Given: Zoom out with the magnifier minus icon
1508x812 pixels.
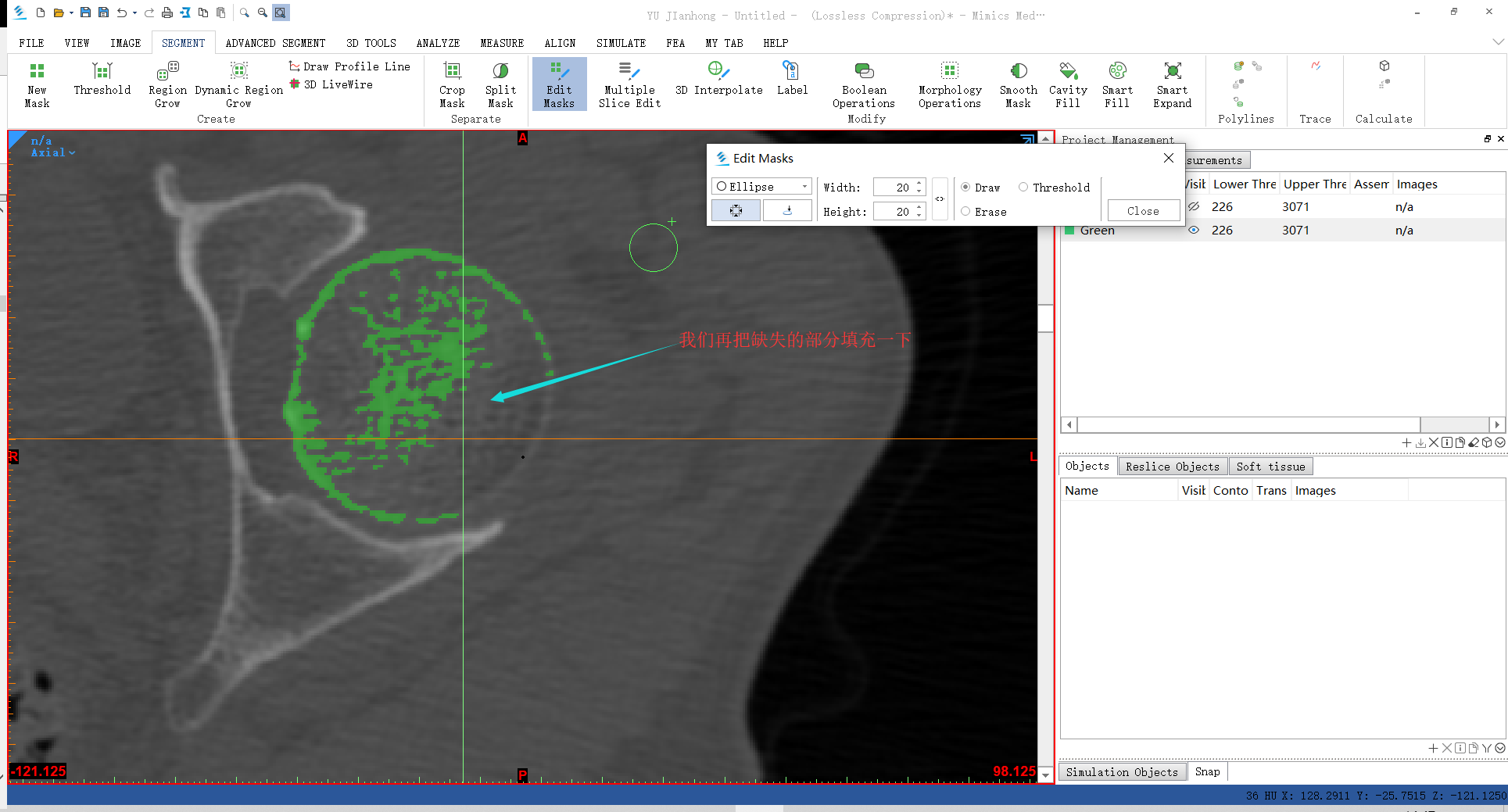Looking at the screenshot, I should (262, 13).
